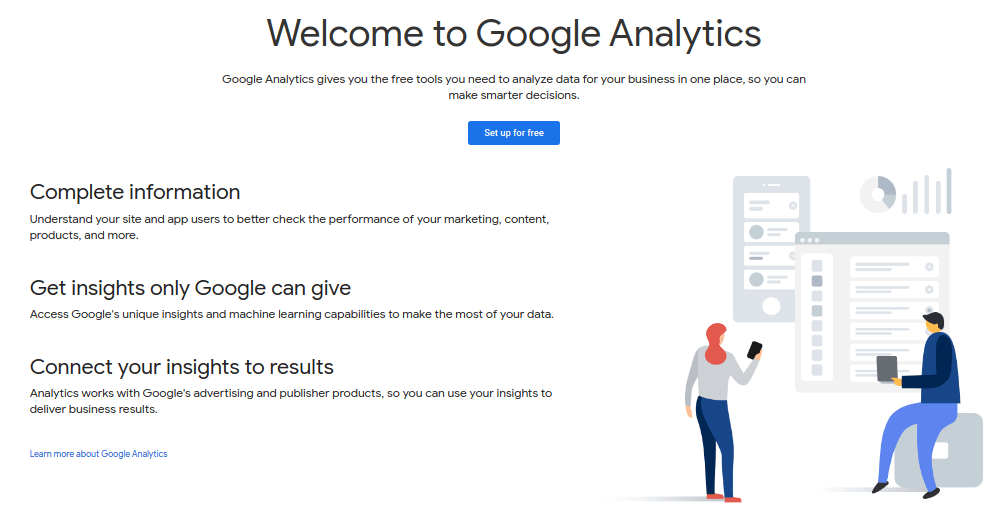Click the Welcome to Google Analytics title
This screenshot has height=519, width=1005.
[x=513, y=34]
